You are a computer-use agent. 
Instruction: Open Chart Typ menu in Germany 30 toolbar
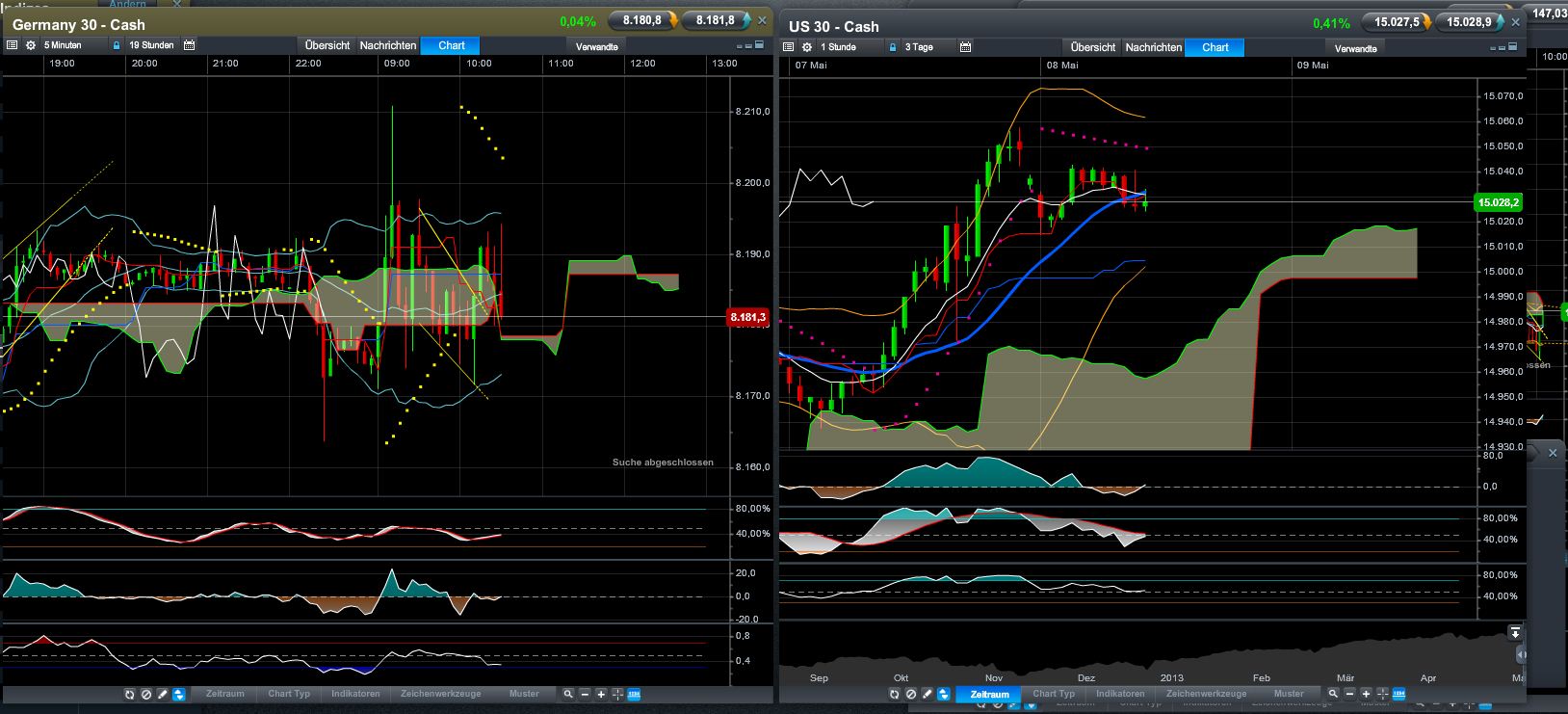[289, 694]
